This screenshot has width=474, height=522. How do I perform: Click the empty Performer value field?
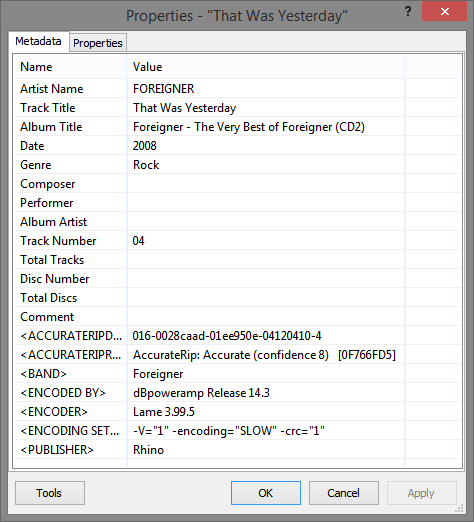[266, 203]
